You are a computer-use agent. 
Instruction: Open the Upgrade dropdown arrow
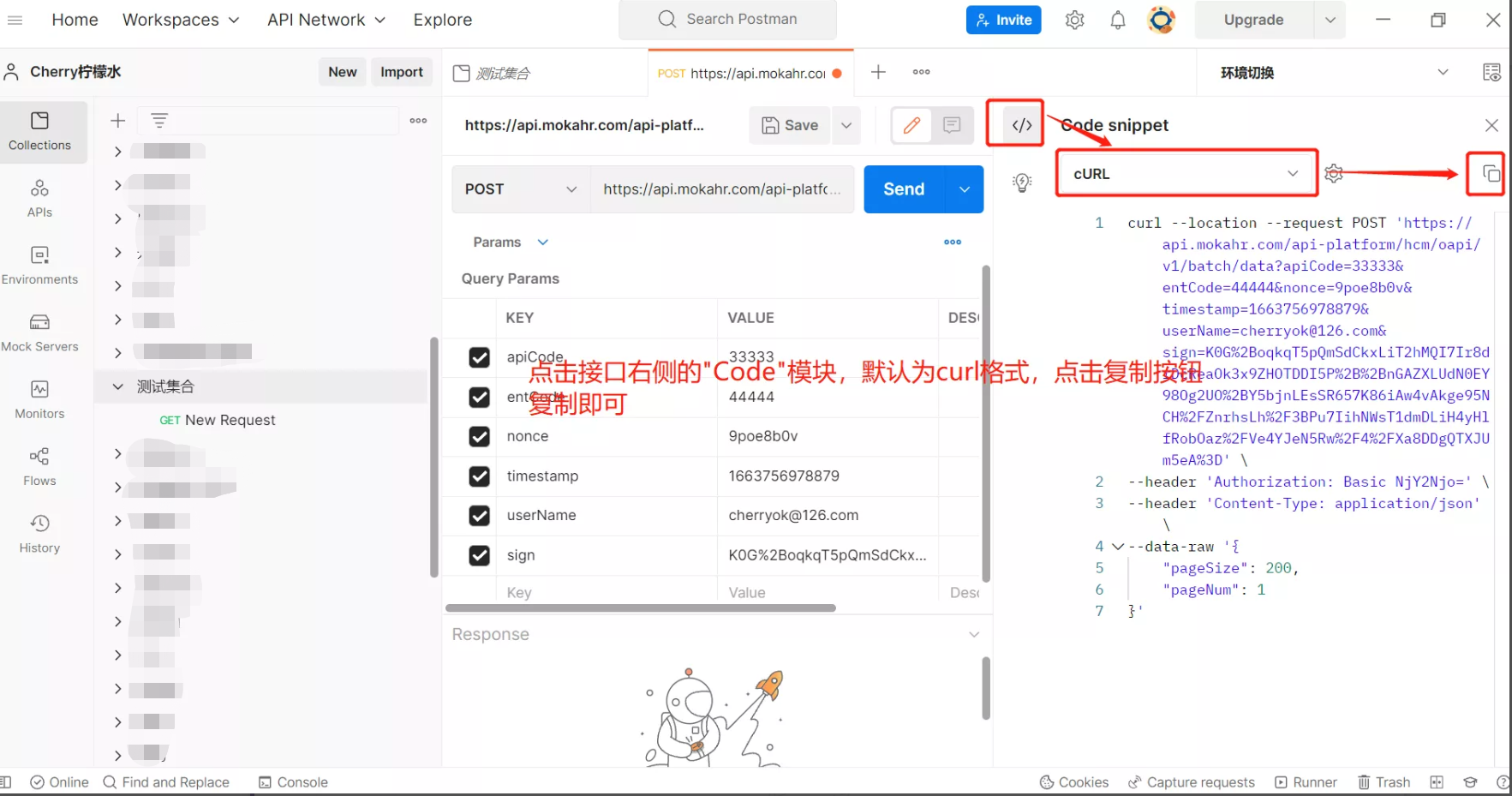click(1330, 20)
